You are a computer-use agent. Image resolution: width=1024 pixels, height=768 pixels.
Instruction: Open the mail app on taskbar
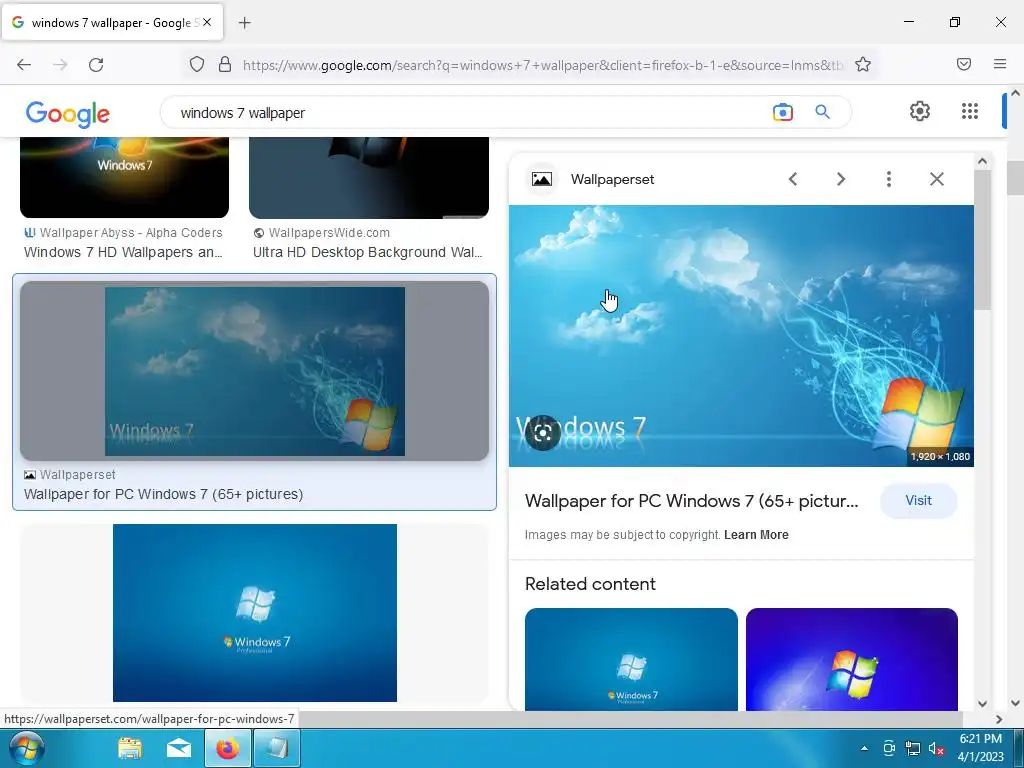click(178, 748)
